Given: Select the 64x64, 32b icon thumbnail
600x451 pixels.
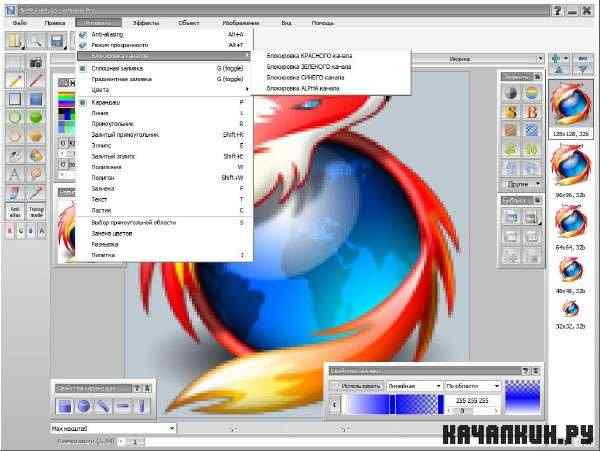Looking at the screenshot, I should click(571, 228).
